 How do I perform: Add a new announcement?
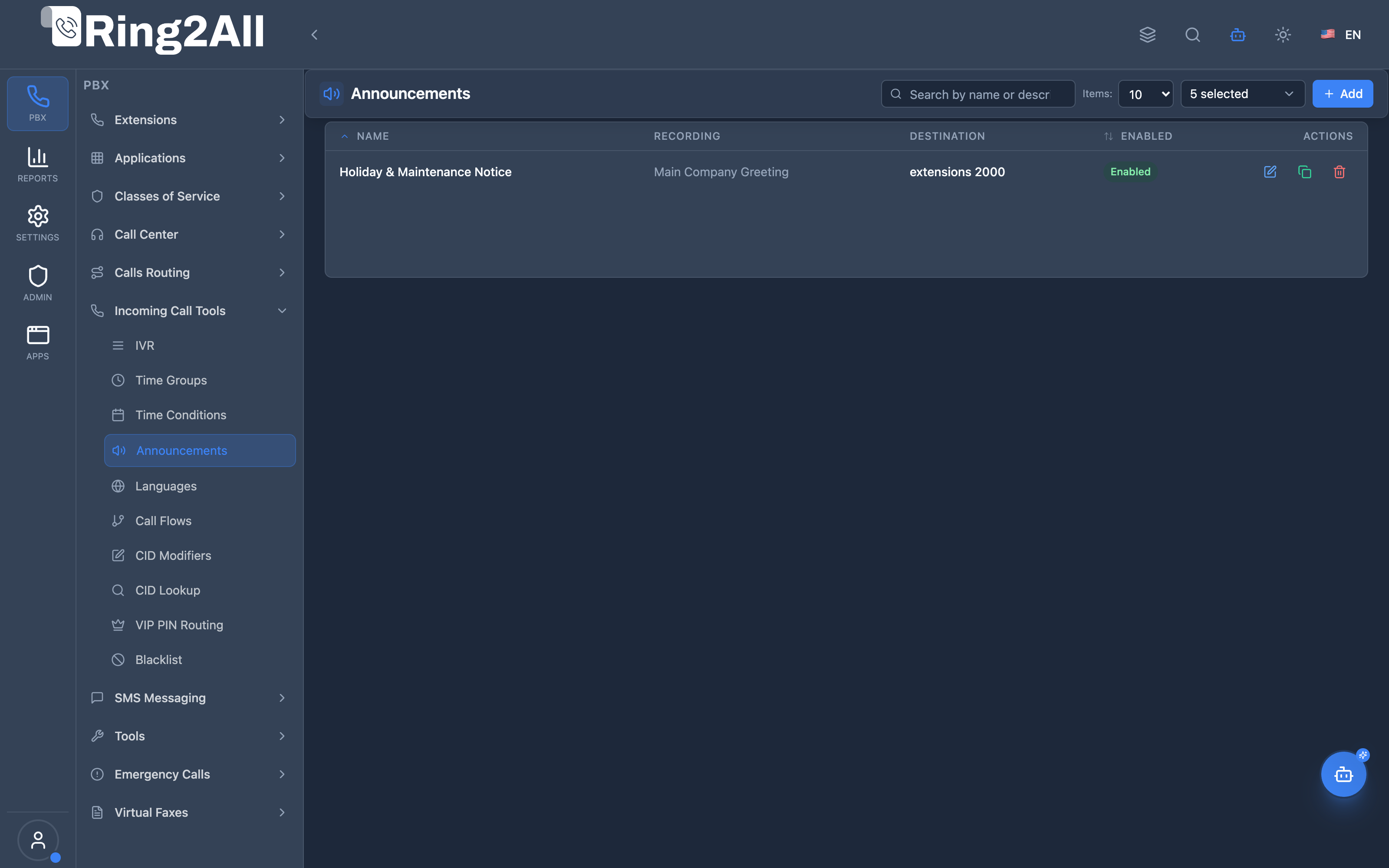pos(1343,94)
